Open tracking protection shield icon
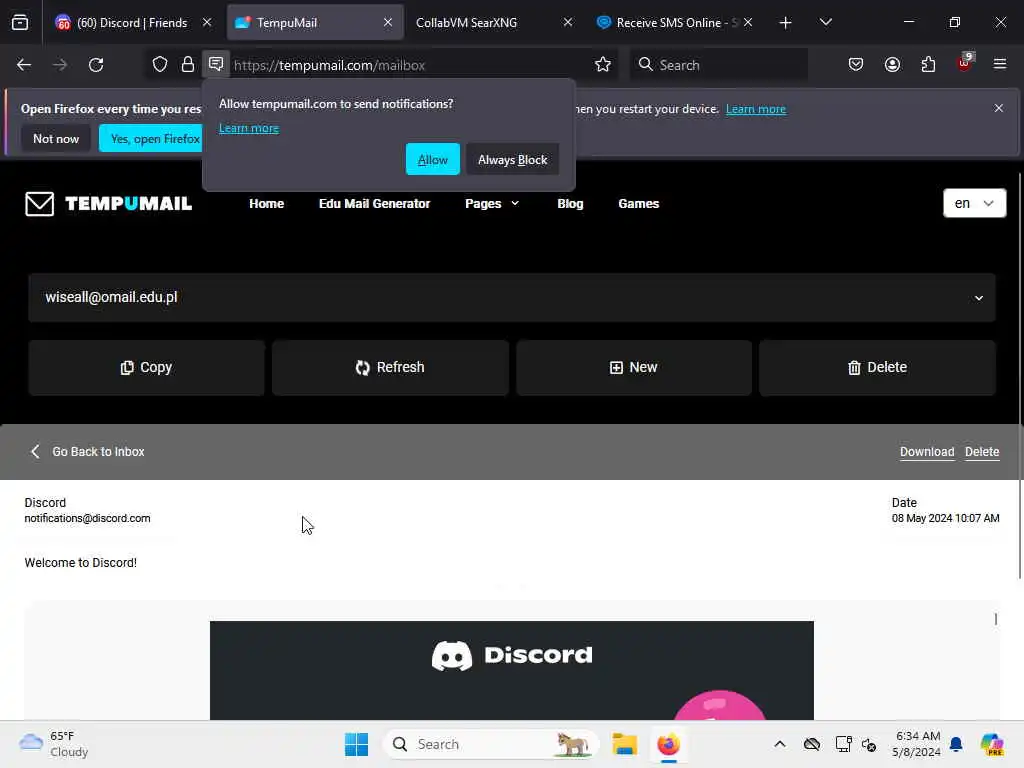Viewport: 1024px width, 768px height. [160, 65]
